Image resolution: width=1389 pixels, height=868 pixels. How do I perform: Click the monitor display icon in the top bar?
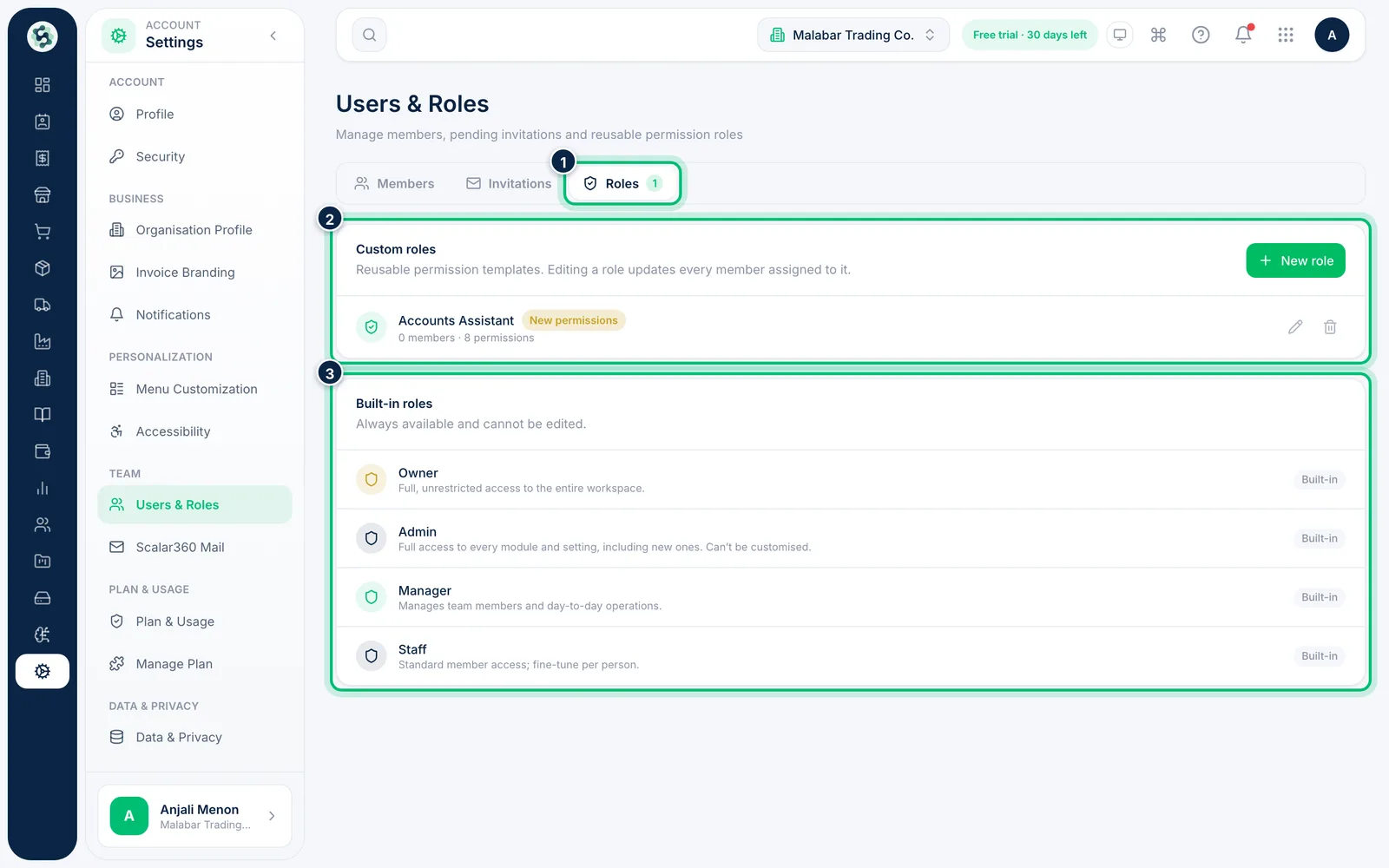coord(1120,35)
